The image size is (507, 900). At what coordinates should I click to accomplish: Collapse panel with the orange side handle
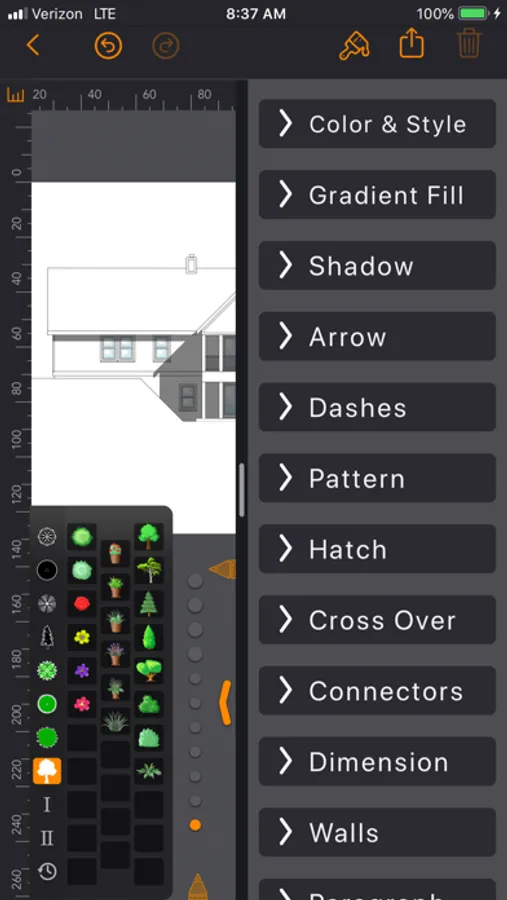(225, 703)
